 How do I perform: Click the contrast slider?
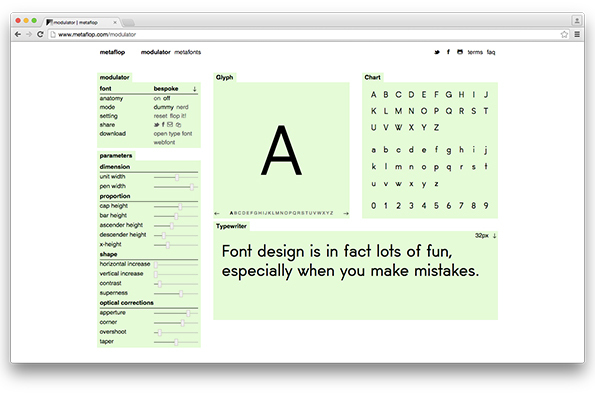[176, 284]
